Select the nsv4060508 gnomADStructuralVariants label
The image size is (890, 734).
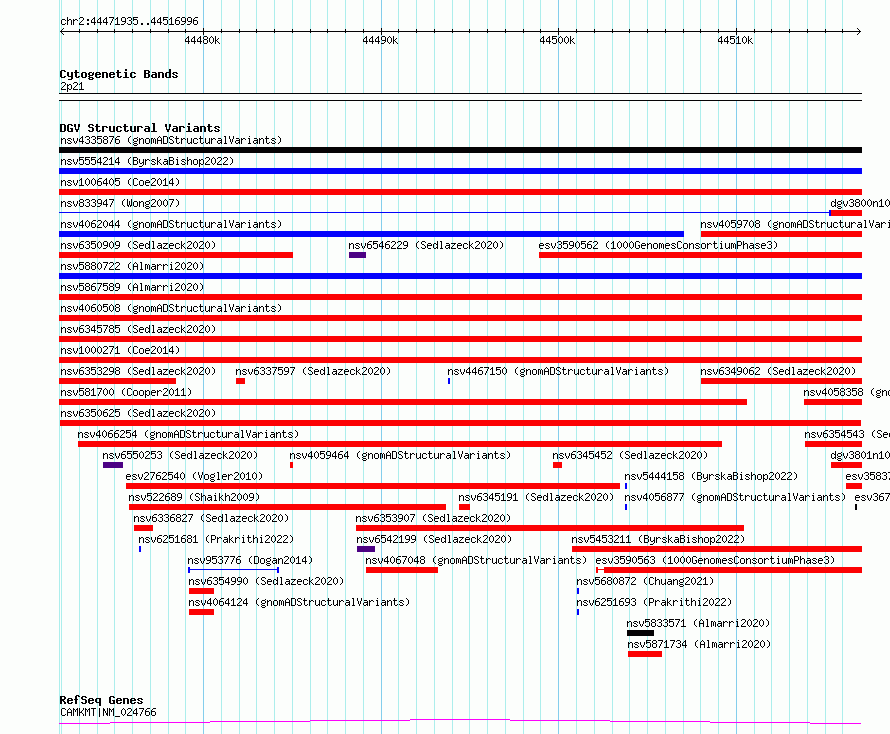[x=171, y=308]
